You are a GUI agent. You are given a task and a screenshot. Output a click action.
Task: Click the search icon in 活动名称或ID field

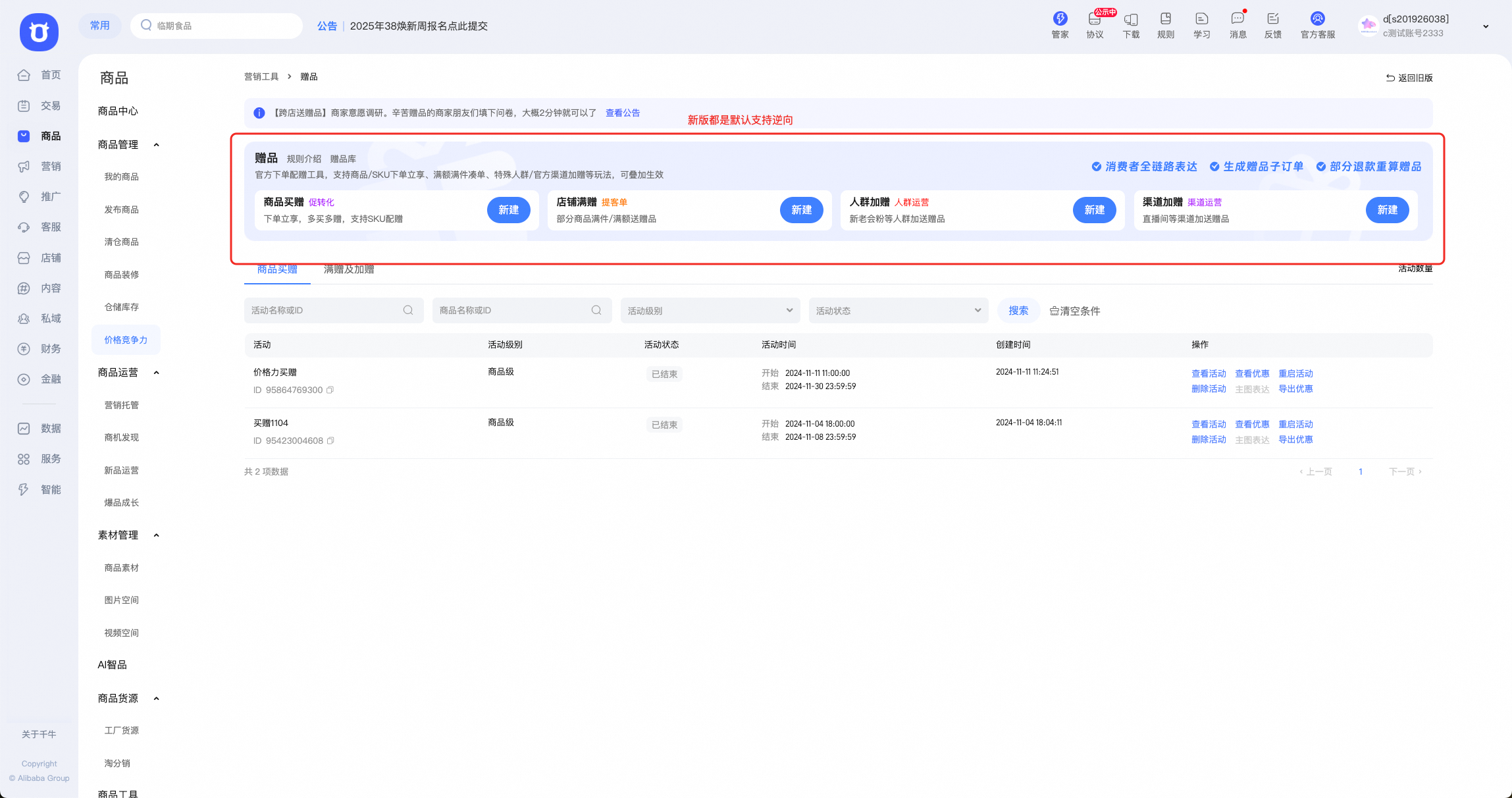tap(408, 310)
